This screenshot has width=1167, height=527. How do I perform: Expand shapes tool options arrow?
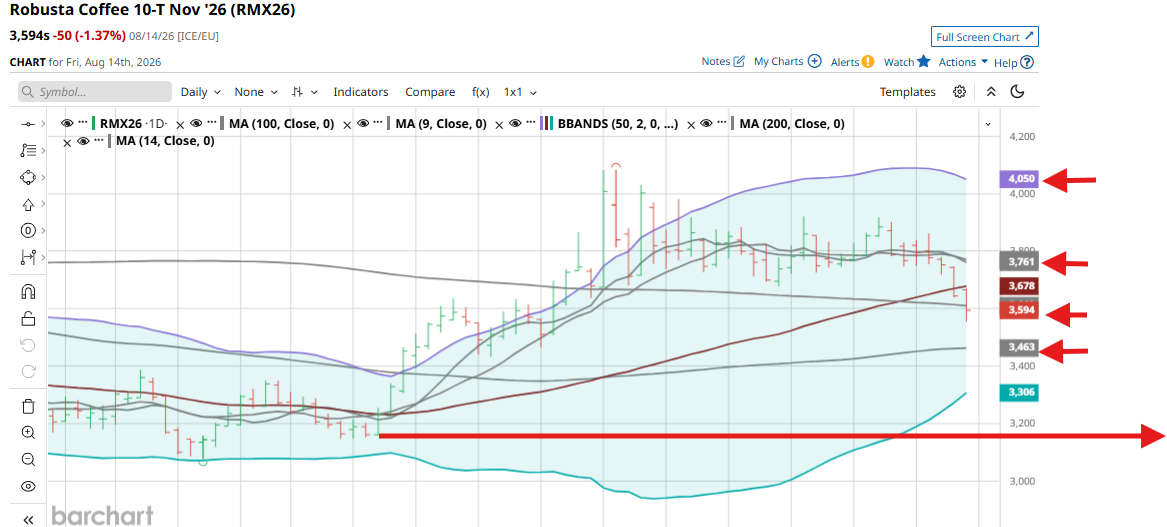45,177
